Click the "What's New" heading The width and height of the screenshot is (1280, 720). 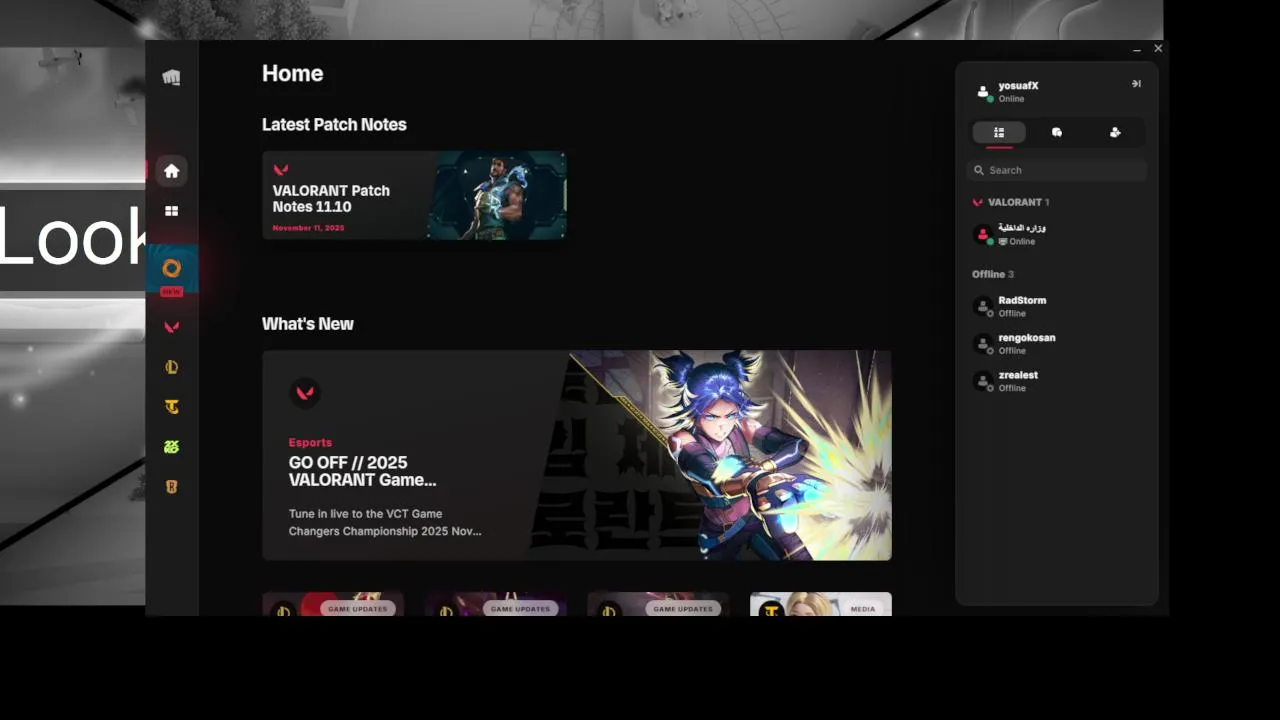click(x=308, y=324)
